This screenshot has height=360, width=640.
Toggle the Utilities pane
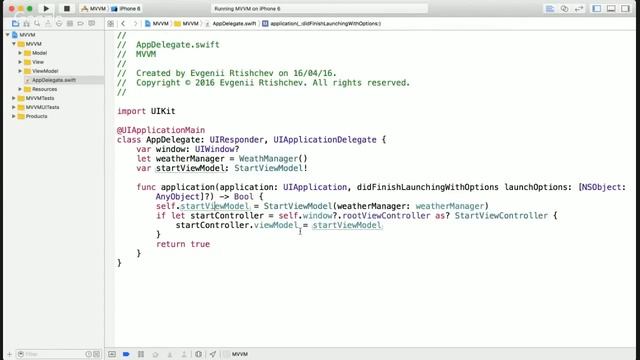625,9
